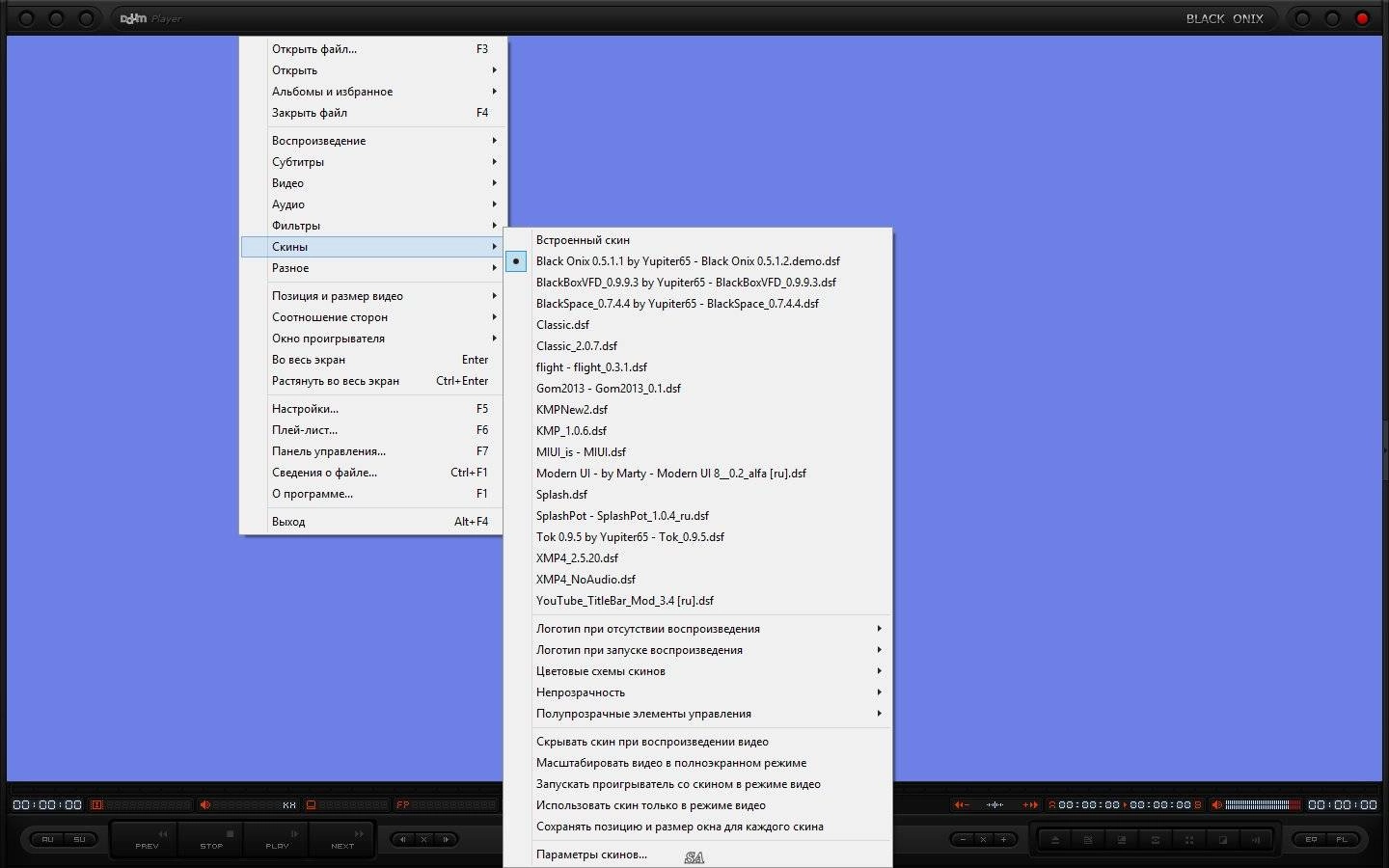Click the red square icon after left timer
1389x868 pixels.
96,805
